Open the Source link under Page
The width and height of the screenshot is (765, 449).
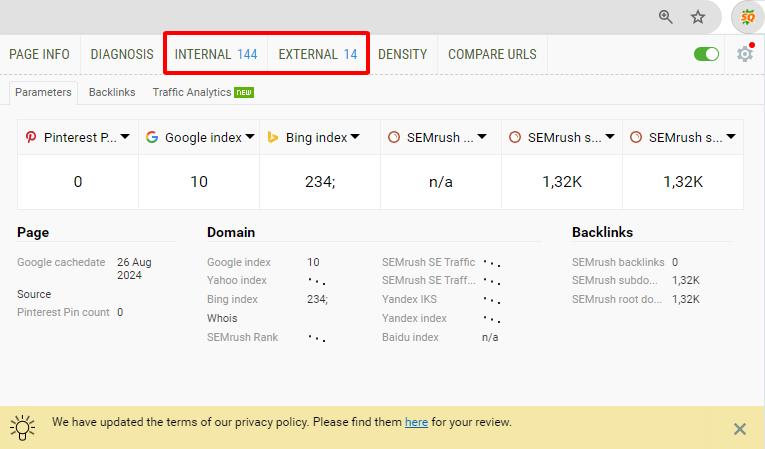point(34,294)
